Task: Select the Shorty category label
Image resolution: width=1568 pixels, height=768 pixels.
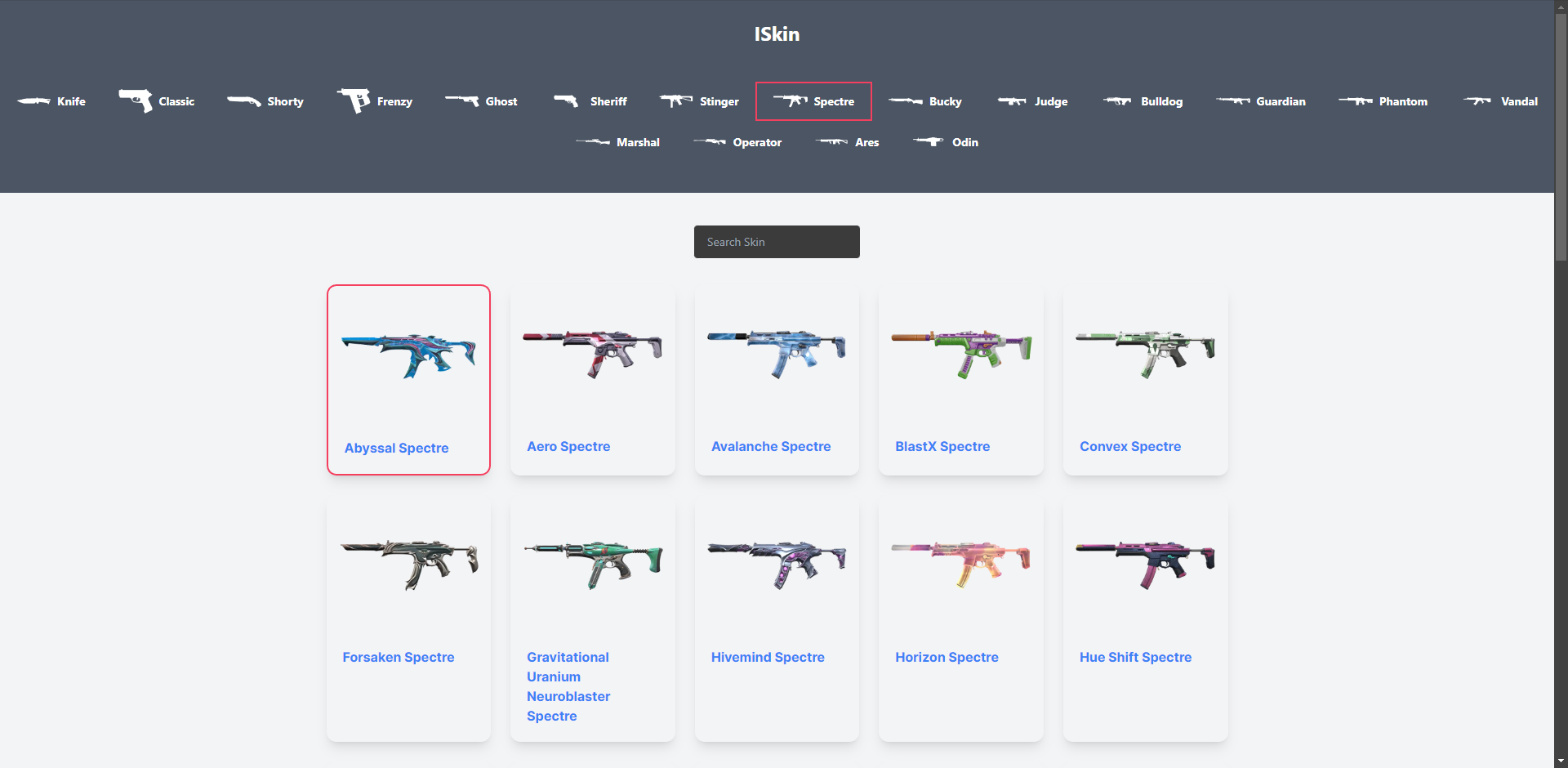Action: click(285, 101)
